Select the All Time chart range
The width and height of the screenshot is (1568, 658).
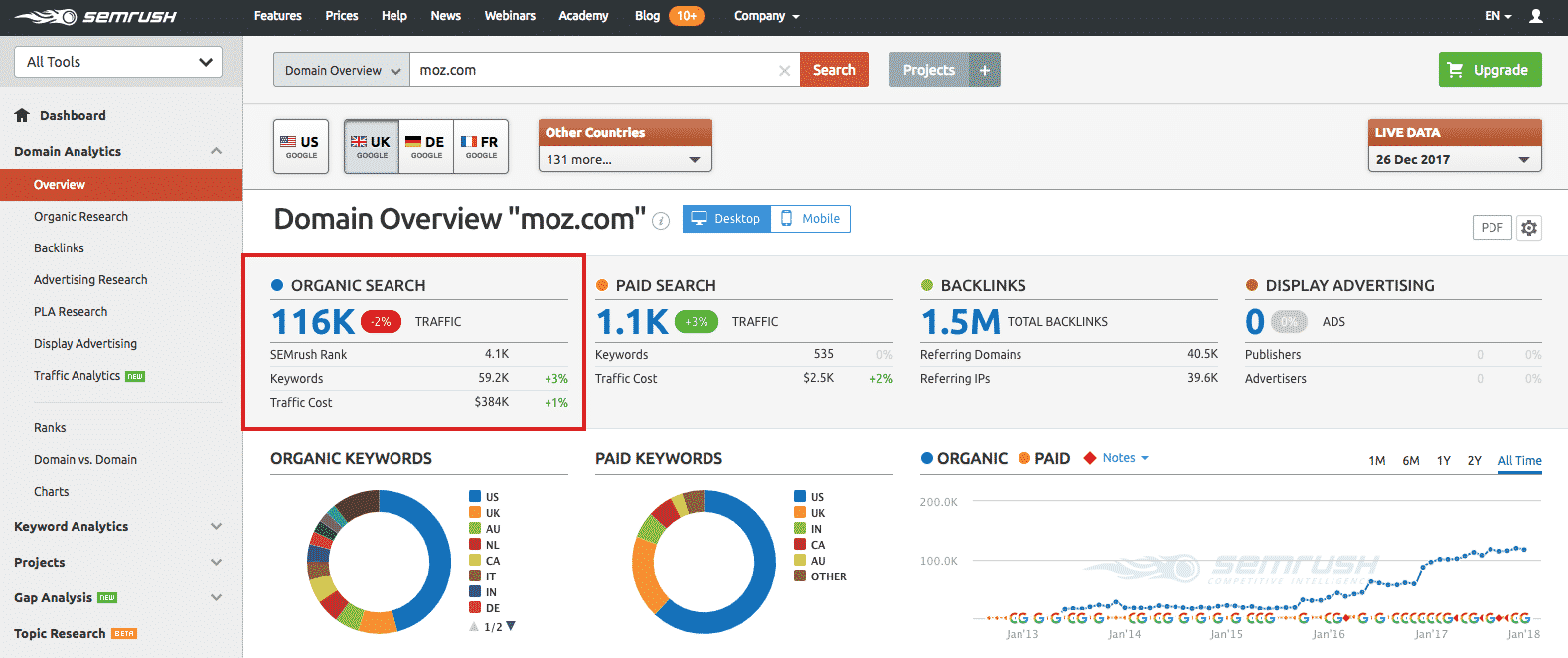point(1520,461)
